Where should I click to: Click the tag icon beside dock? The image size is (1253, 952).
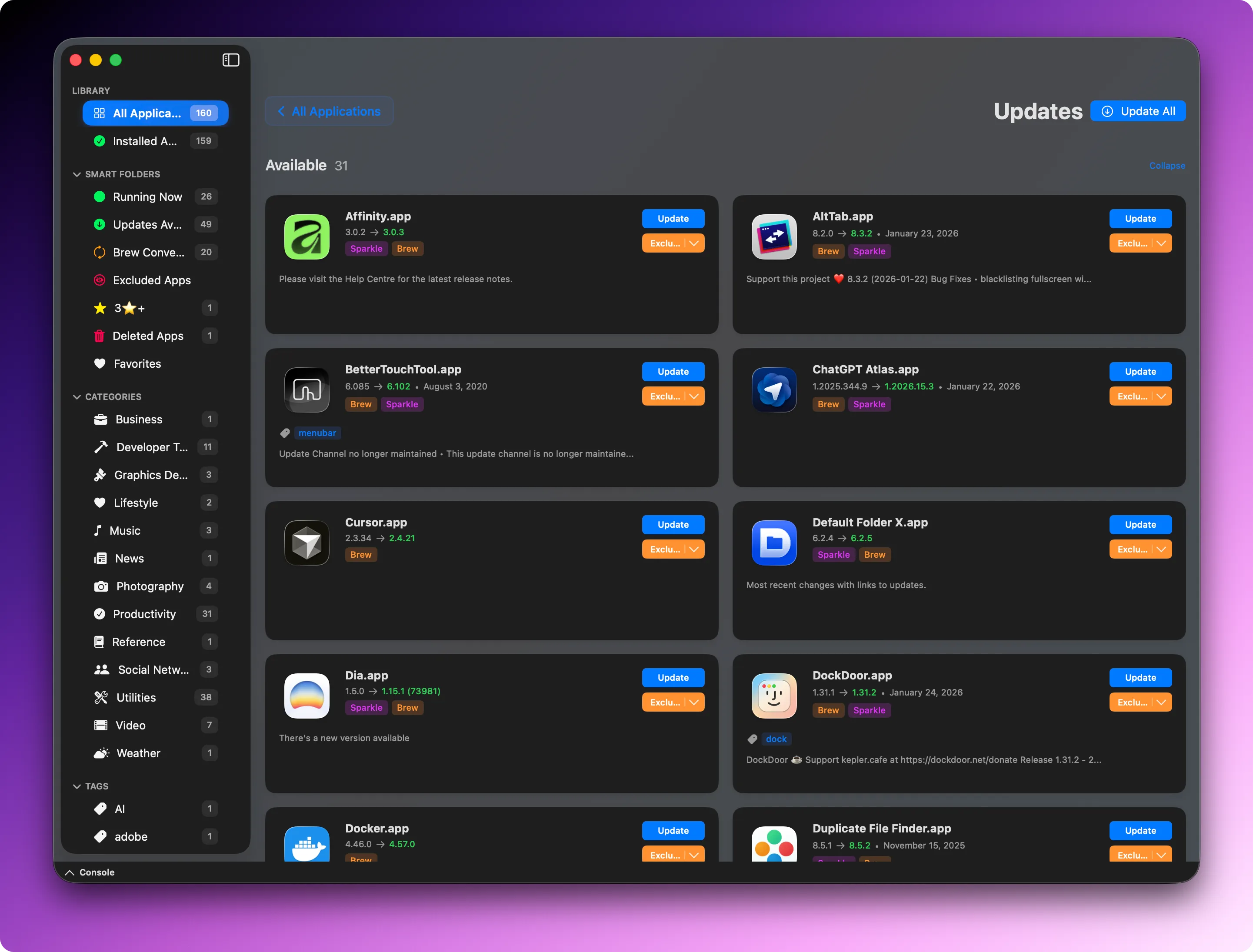(x=752, y=739)
